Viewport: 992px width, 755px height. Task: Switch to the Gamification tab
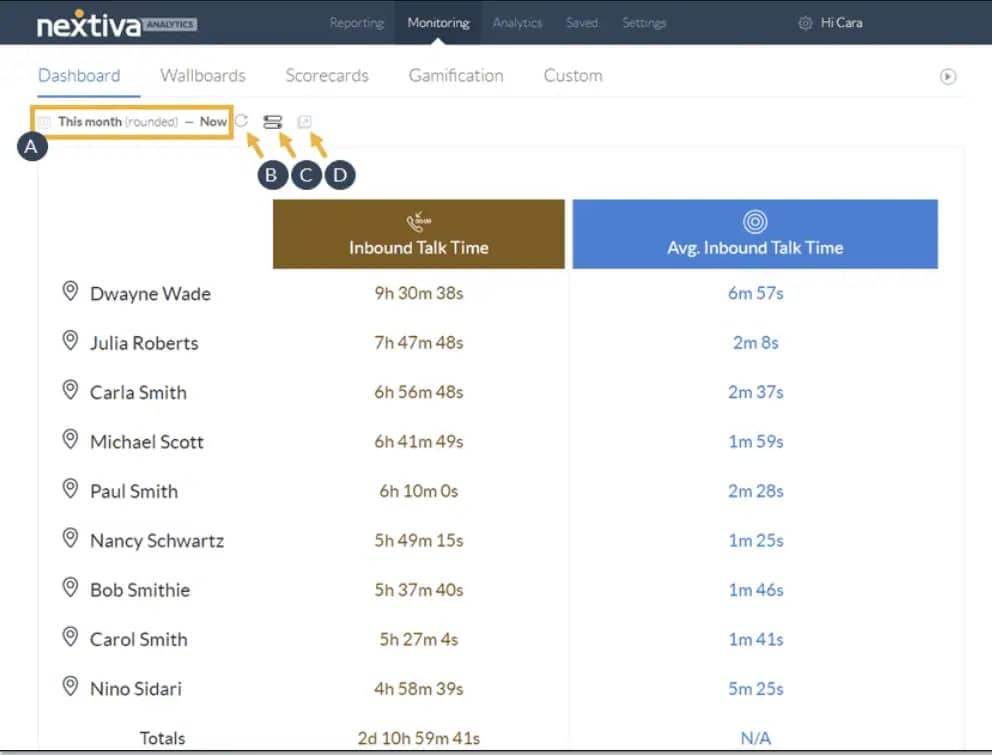click(456, 75)
